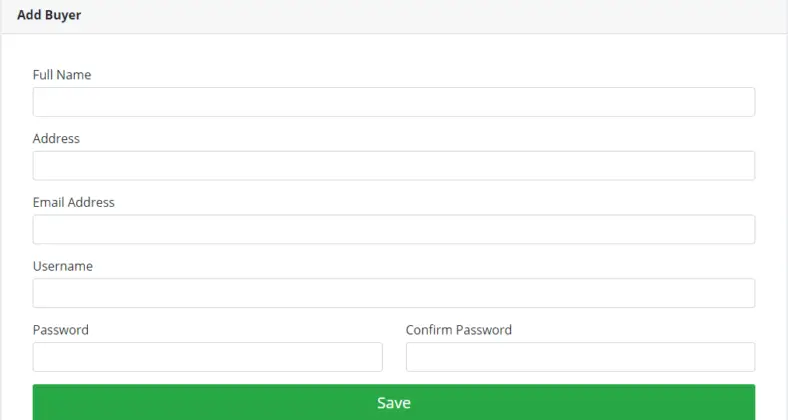The image size is (788, 420).
Task: Click the green Save button
Action: coord(393,402)
